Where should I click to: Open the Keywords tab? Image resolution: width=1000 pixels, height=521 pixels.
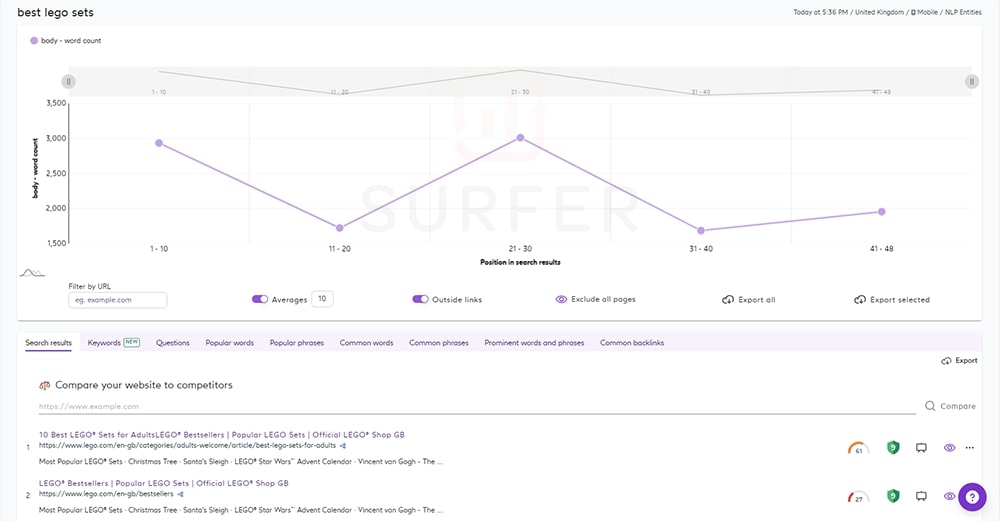pos(104,342)
